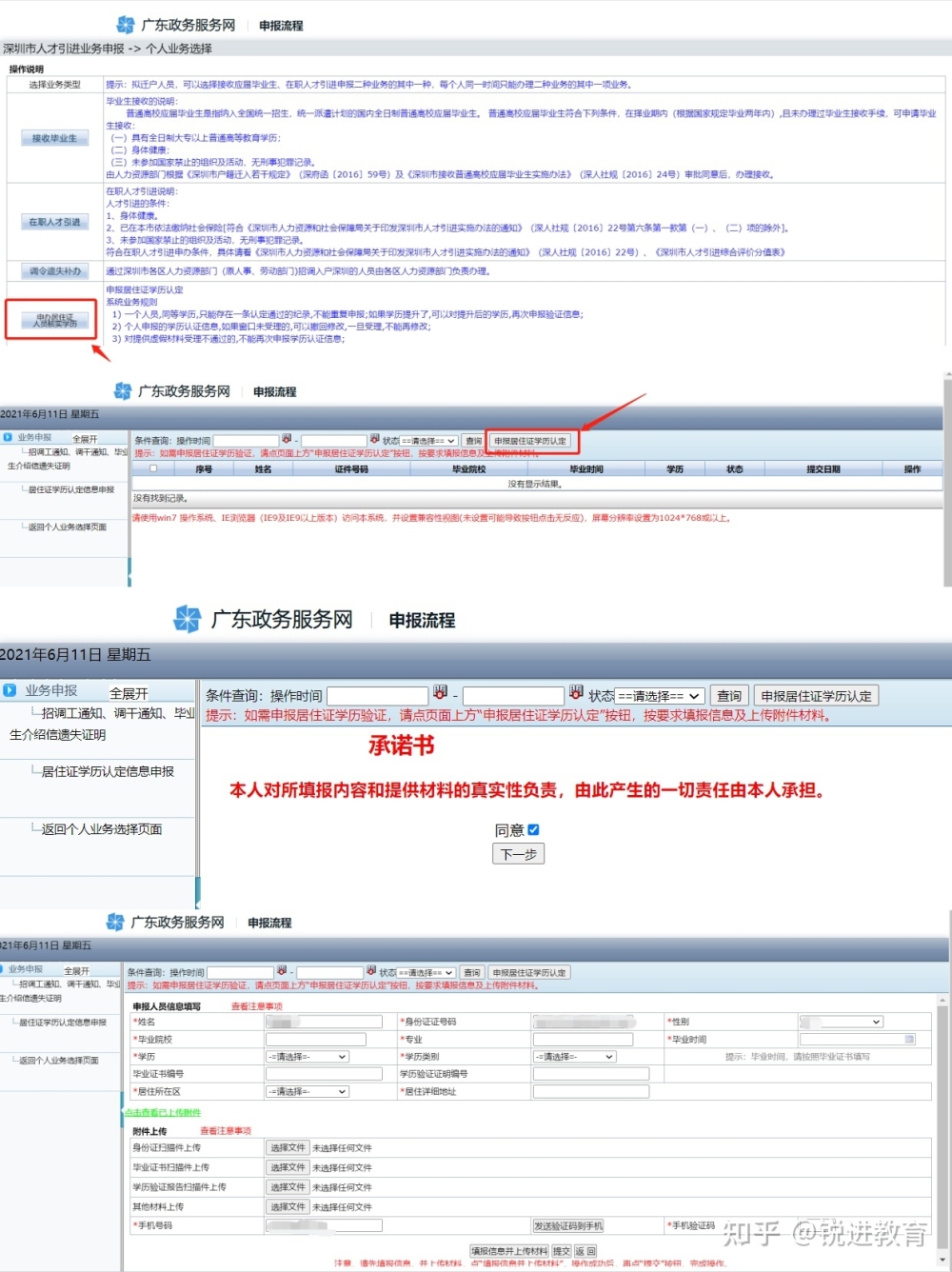The width and height of the screenshot is (952, 1272).
Task: Open 查看注意事项 beside 申报人员信息填写
Action: click(256, 1005)
